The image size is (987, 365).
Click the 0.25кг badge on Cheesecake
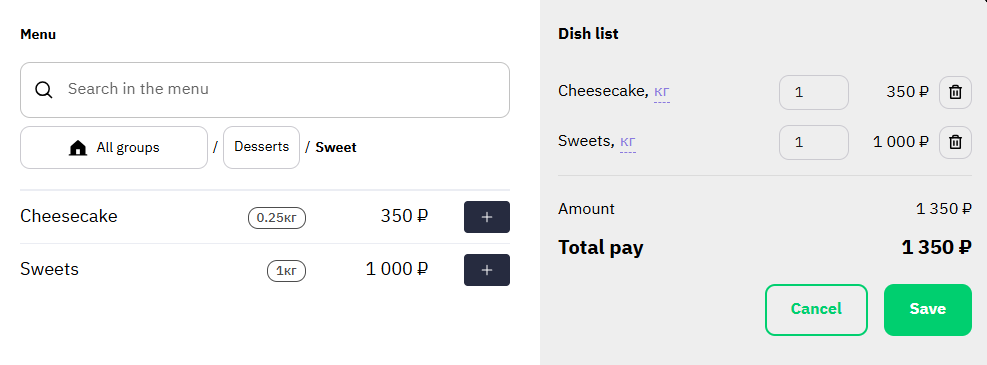pyautogui.click(x=277, y=218)
